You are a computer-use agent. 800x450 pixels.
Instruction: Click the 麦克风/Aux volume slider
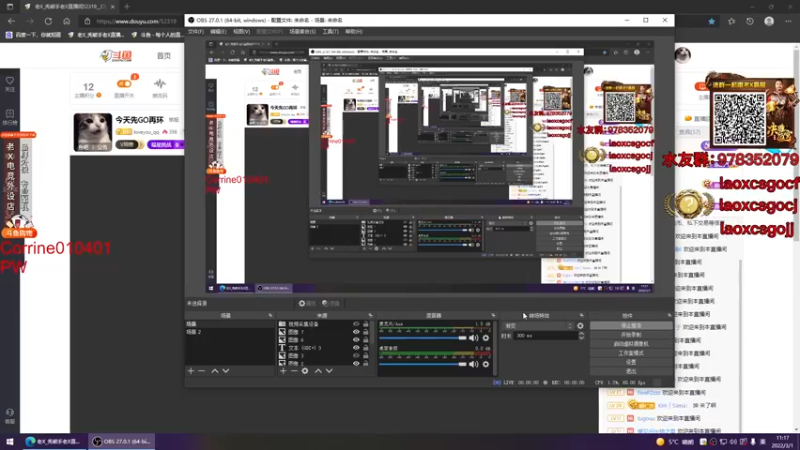pyautogui.click(x=423, y=338)
